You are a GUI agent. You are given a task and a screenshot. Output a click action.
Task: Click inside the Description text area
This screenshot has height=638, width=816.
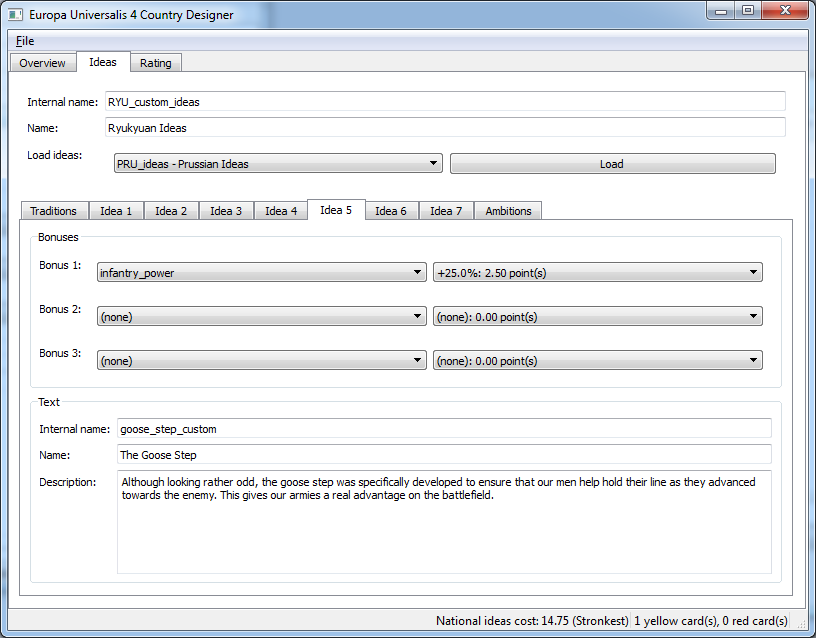coord(444,522)
